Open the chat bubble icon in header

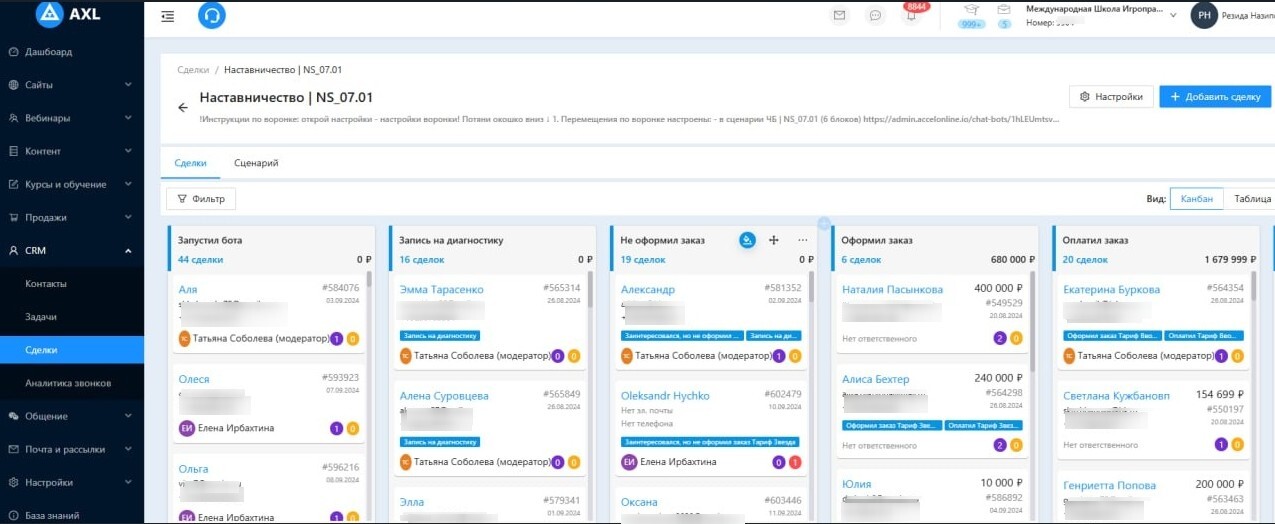(875, 15)
